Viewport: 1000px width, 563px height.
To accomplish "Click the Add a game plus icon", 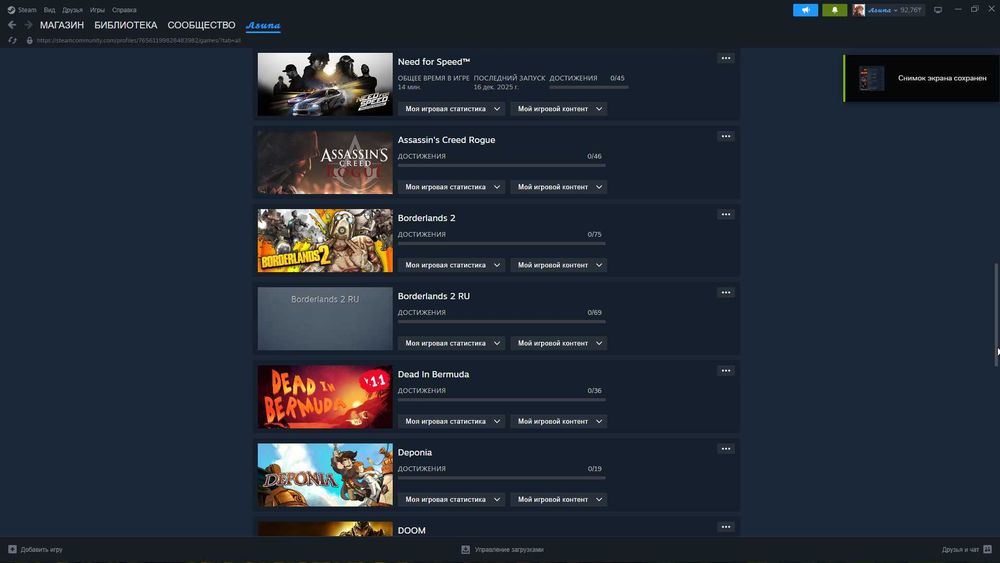I will click(12, 549).
